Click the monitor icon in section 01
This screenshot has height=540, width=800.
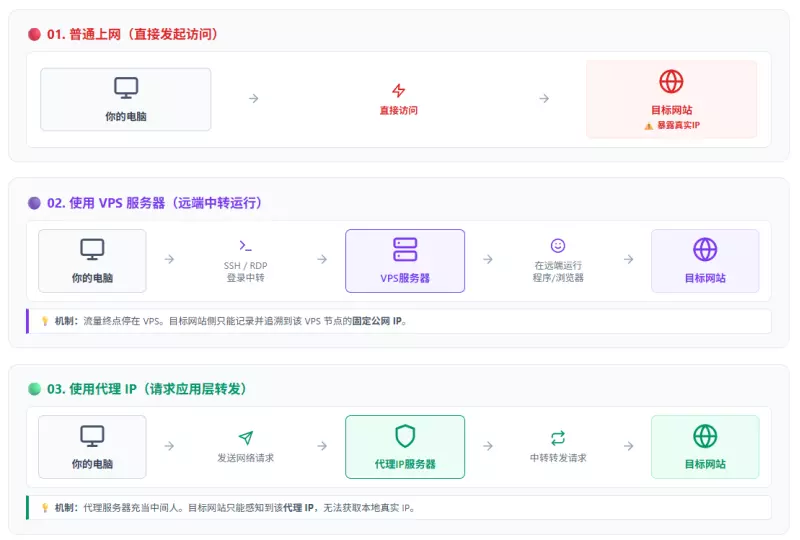tap(126, 88)
